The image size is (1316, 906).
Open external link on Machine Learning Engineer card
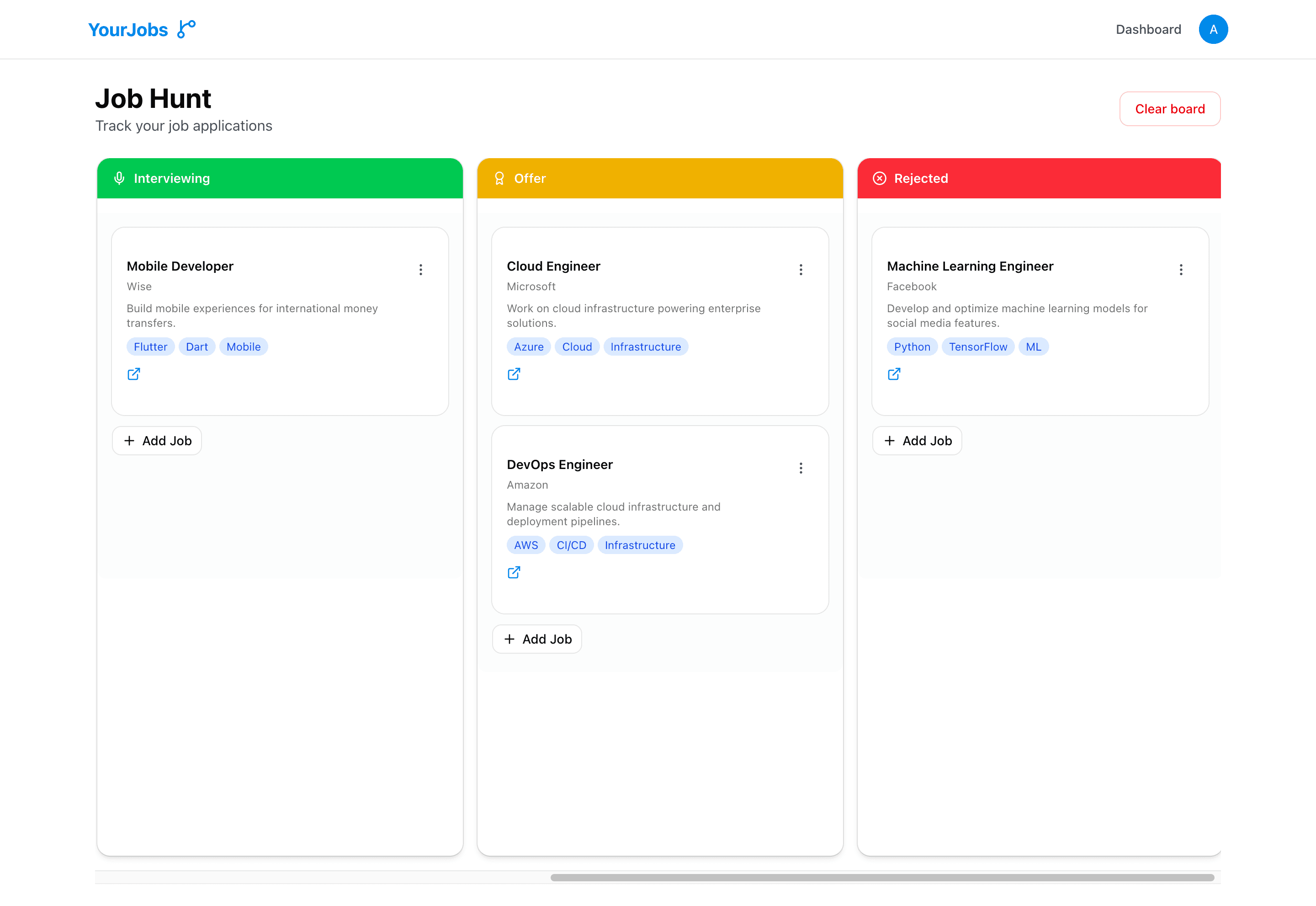coord(894,373)
